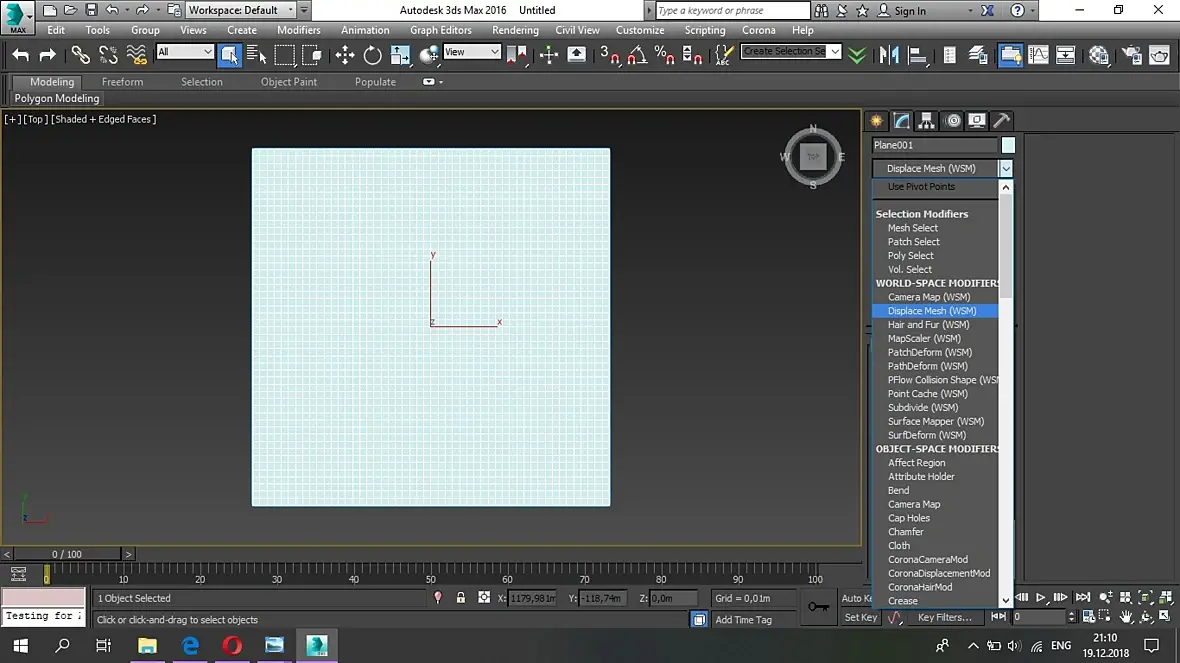The image size is (1180, 663).
Task: Expand the Workspace: Default dropdown
Action: (241, 10)
